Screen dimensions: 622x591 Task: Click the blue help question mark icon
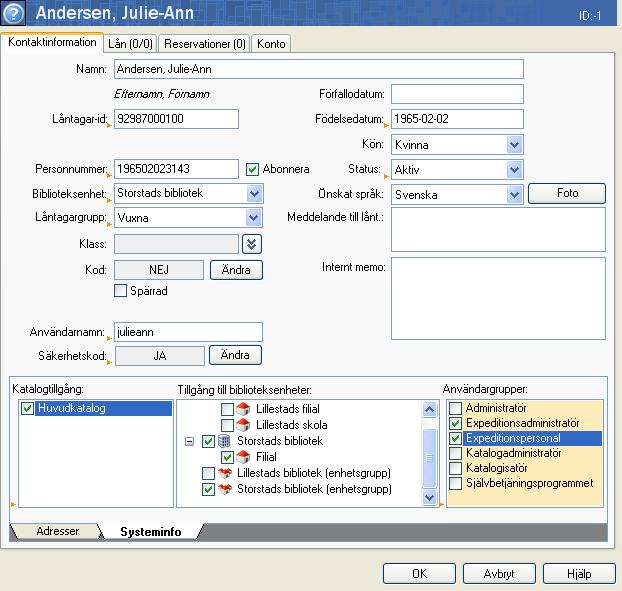13,13
